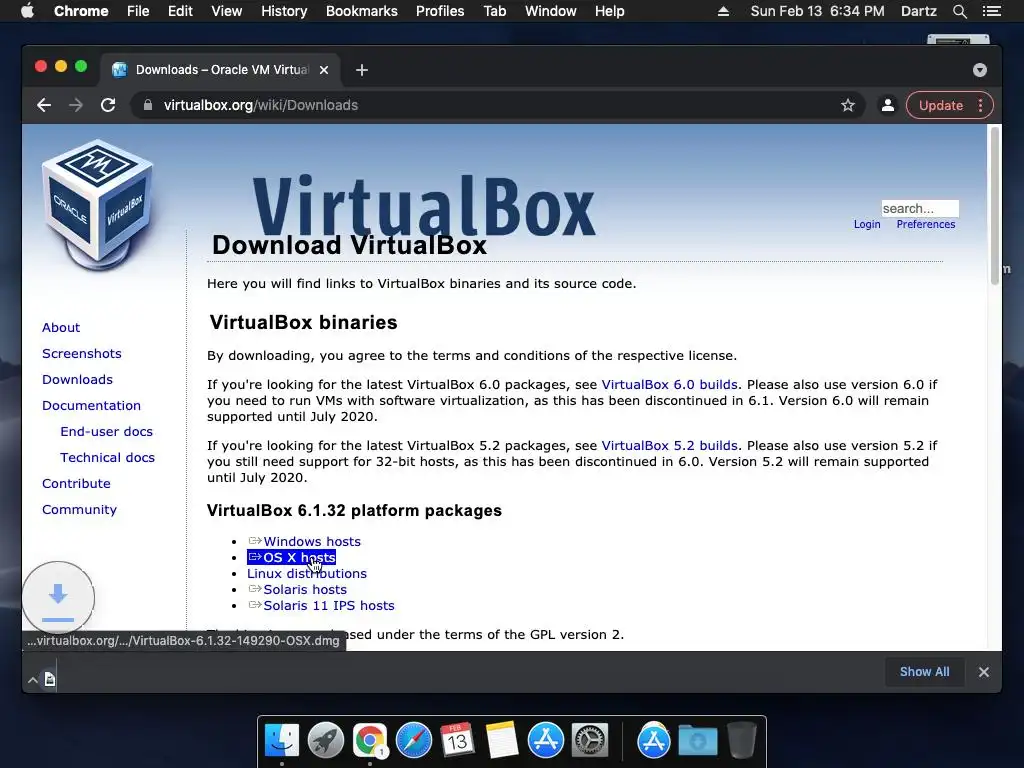This screenshot has width=1024, height=768.
Task: Click Show All downloads button
Action: [x=924, y=672]
